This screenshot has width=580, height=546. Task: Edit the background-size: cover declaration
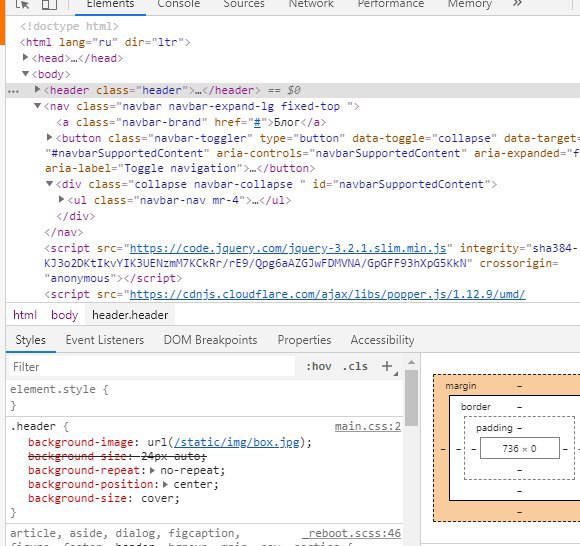coord(104,499)
